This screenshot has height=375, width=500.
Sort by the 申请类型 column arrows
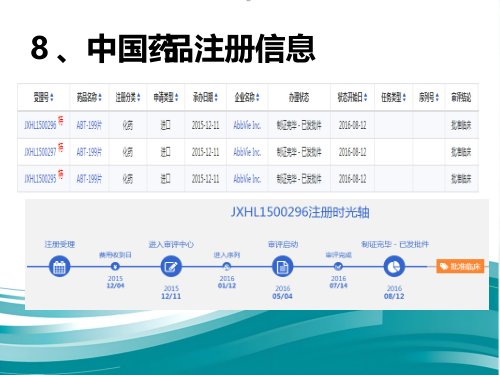pos(176,97)
